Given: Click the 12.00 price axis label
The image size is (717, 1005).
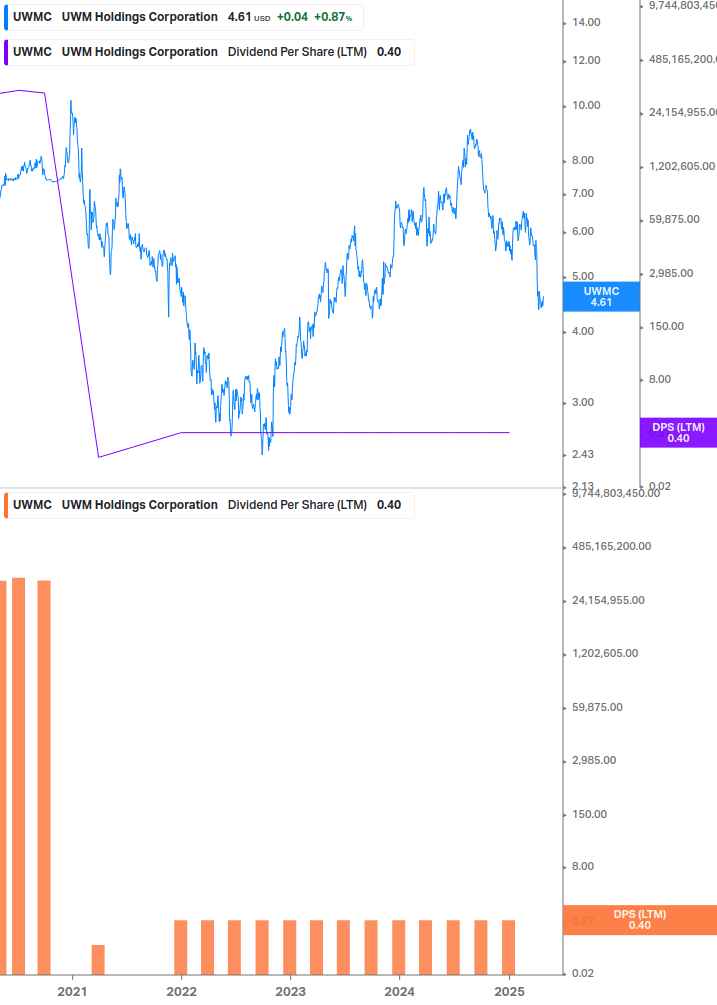Looking at the screenshot, I should pyautogui.click(x=586, y=60).
